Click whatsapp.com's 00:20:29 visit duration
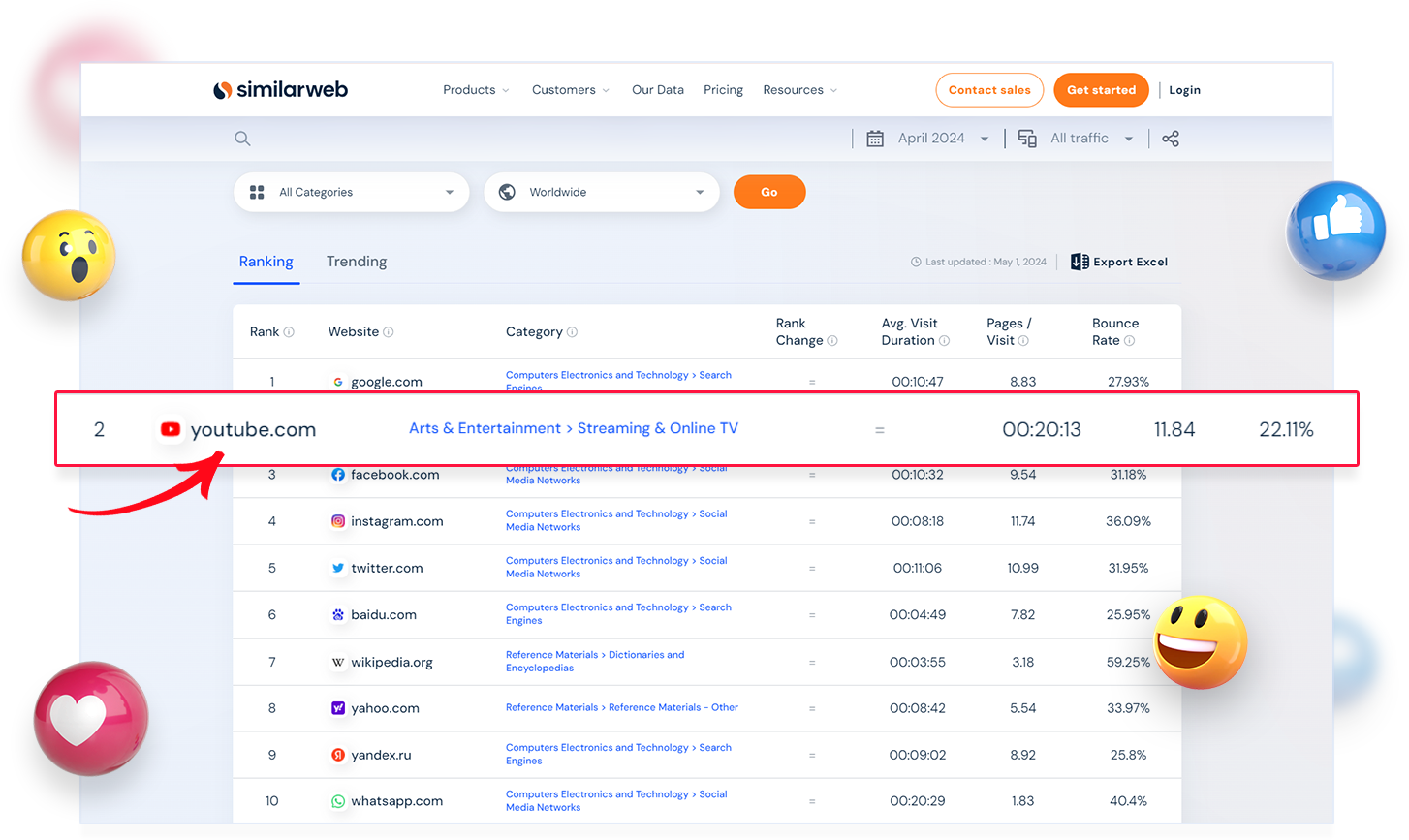Image resolution: width=1409 pixels, height=840 pixels. pyautogui.click(x=918, y=801)
